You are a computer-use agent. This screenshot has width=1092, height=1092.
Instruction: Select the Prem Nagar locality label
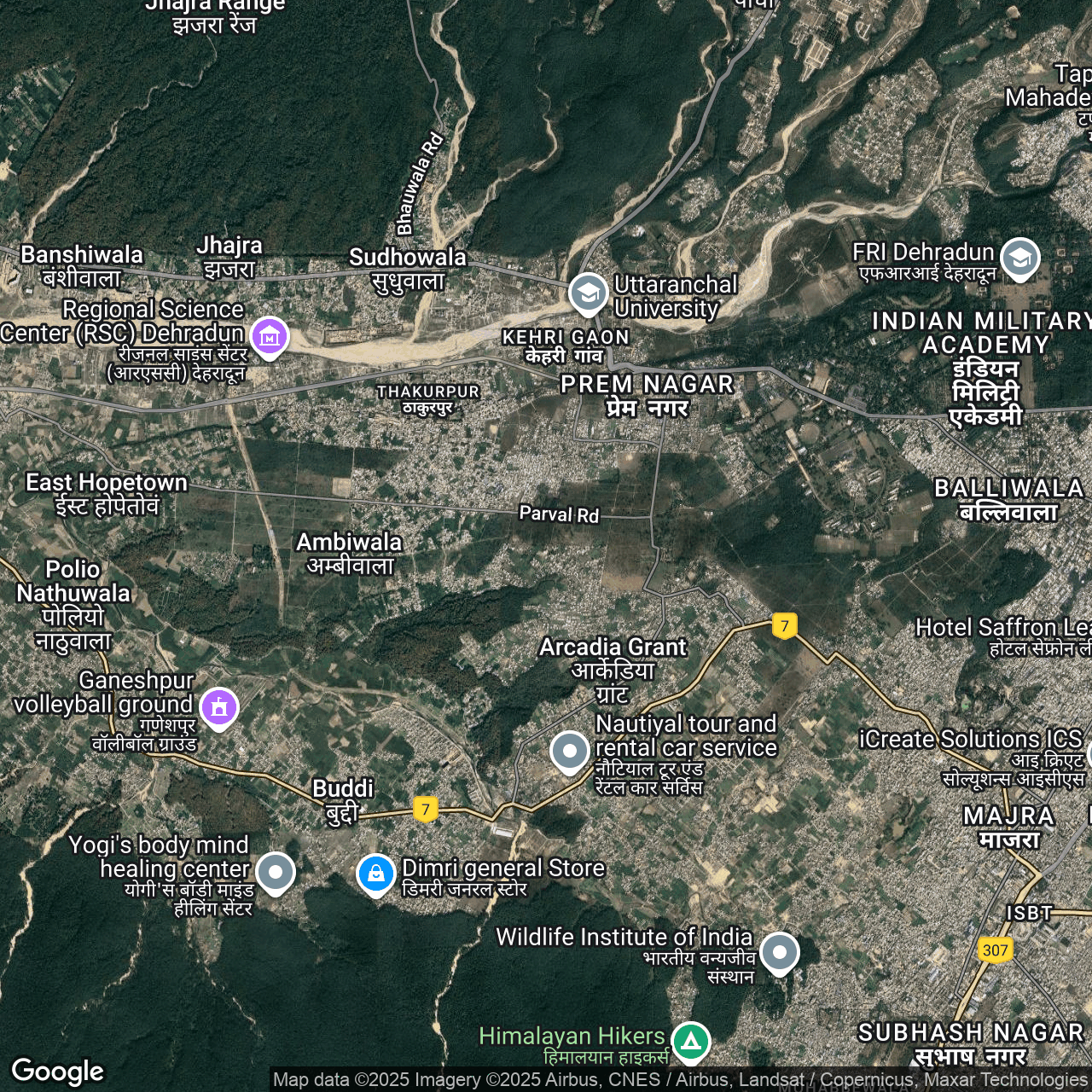pos(647,395)
